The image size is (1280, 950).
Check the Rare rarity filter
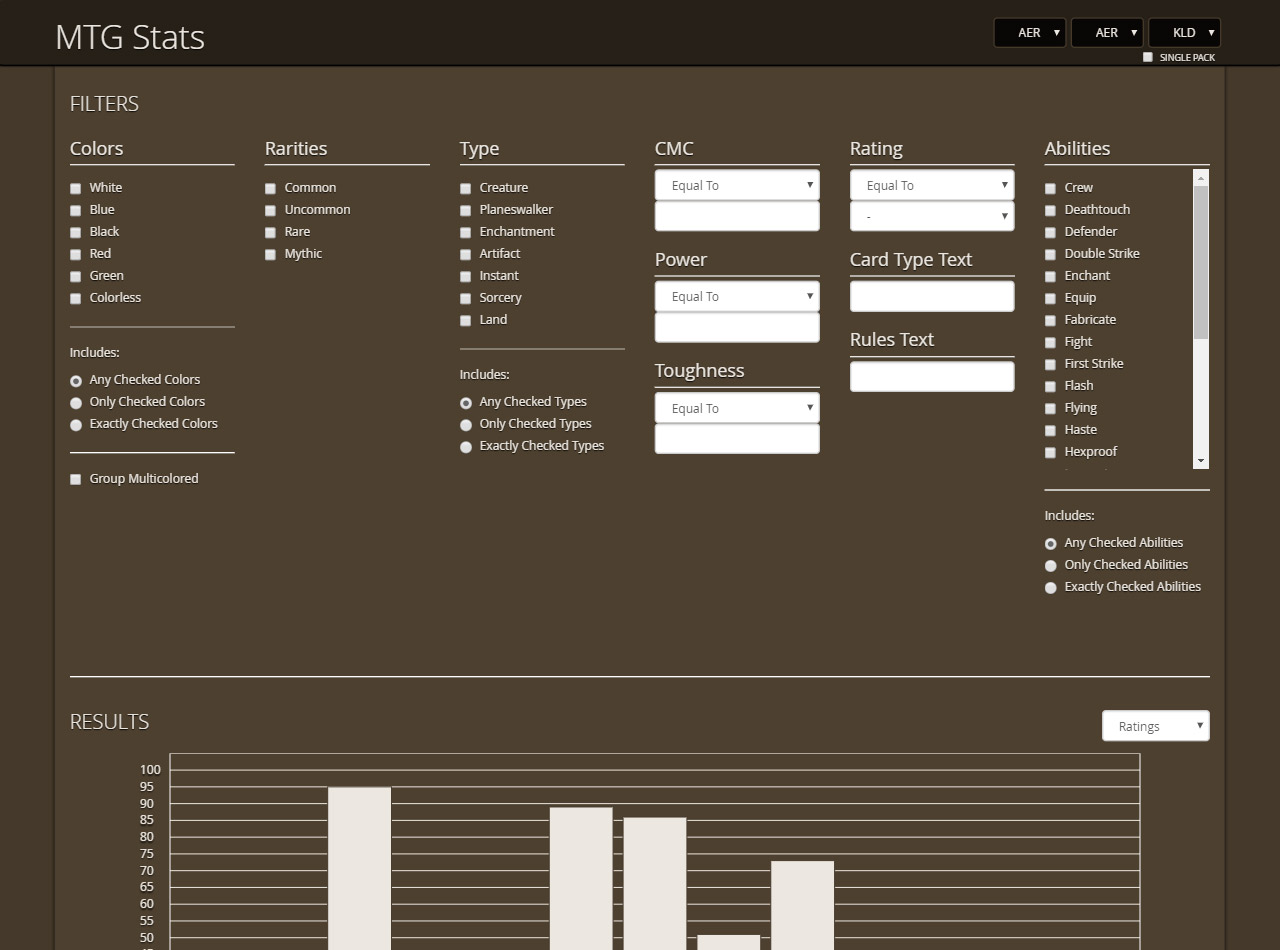(271, 232)
